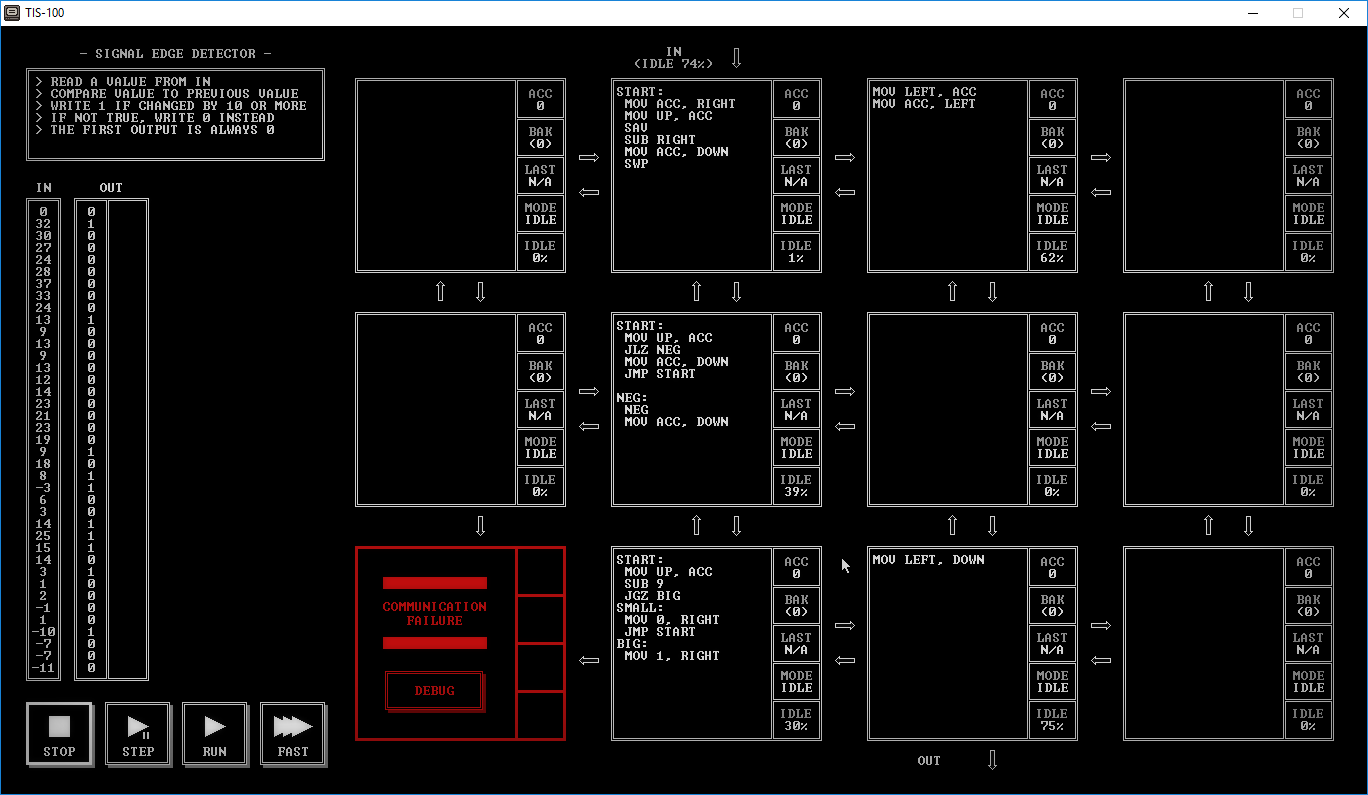Click the IN values column list
The width and height of the screenshot is (1368, 795).
[x=44, y=439]
